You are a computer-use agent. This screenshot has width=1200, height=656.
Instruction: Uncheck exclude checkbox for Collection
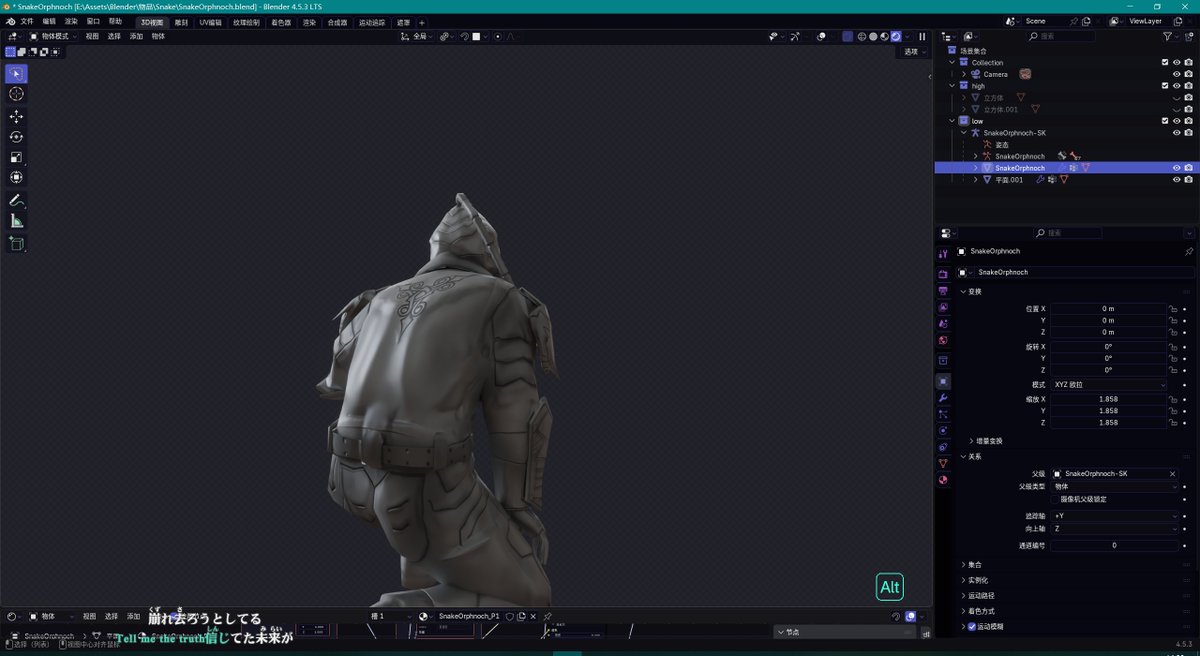[x=1165, y=62]
